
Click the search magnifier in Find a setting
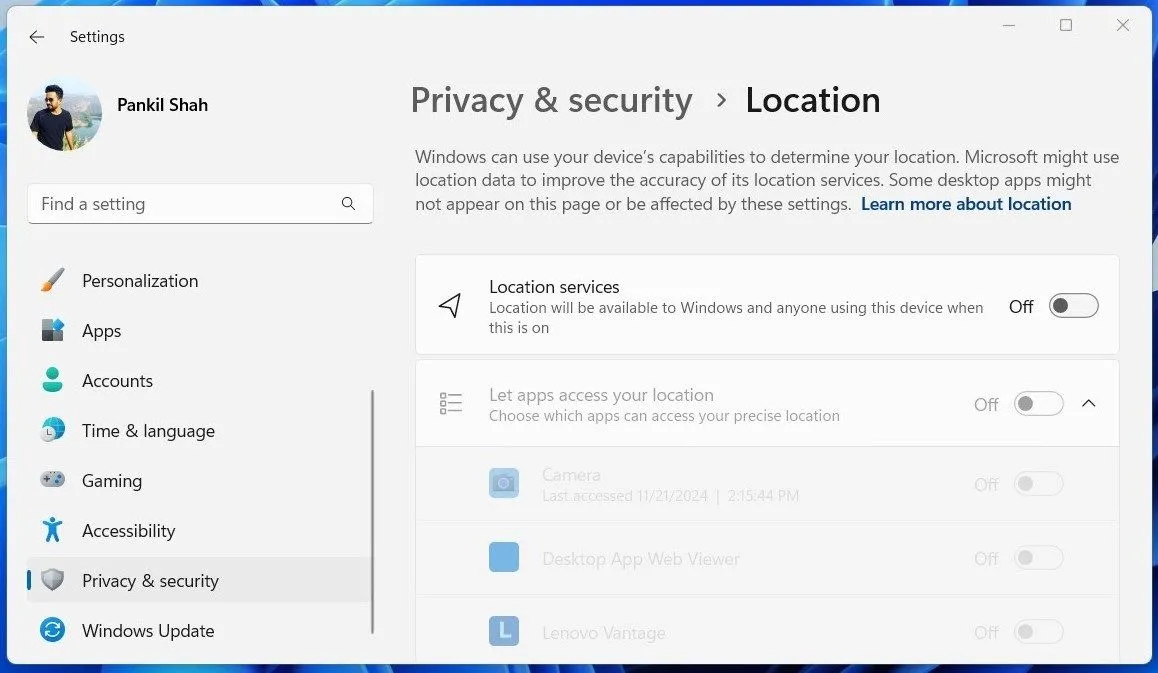[x=348, y=203]
